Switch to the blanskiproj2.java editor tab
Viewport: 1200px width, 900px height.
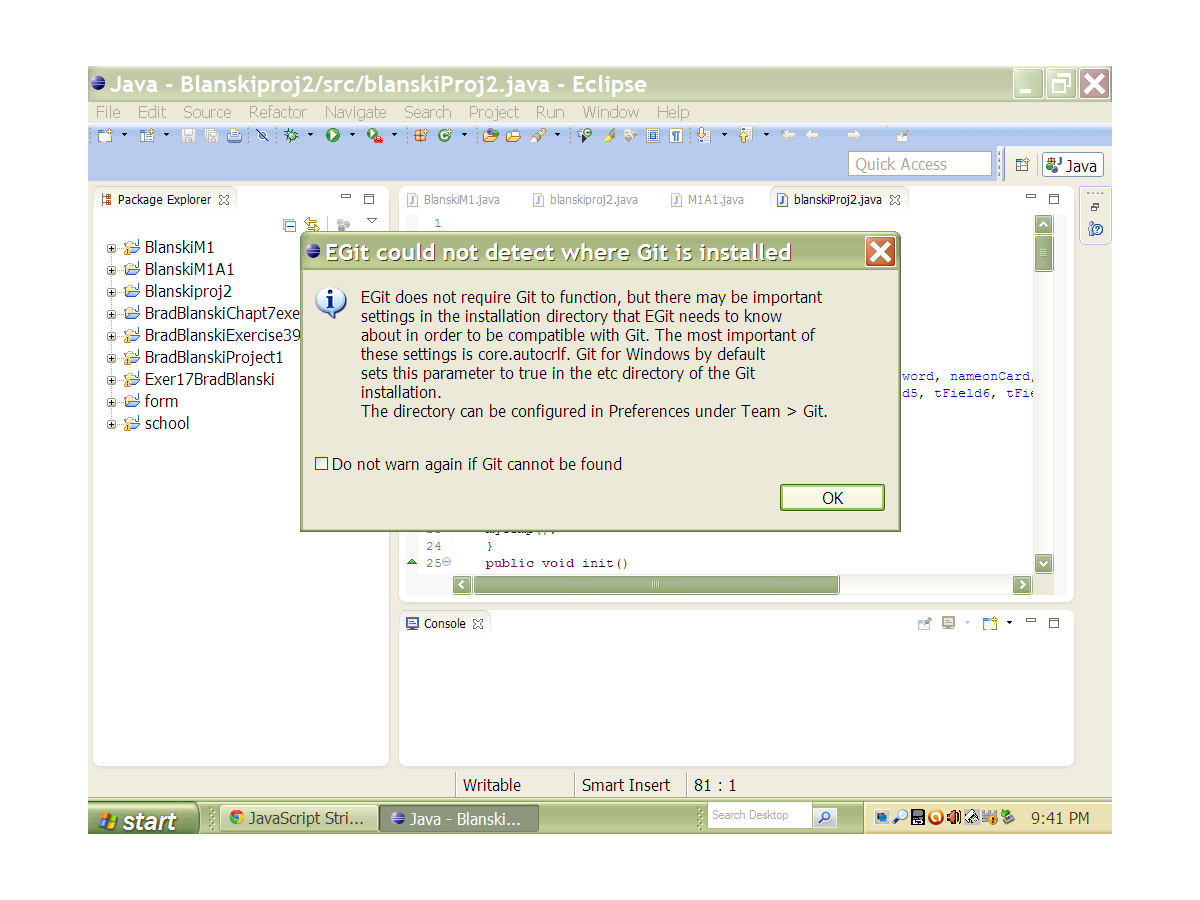(585, 200)
